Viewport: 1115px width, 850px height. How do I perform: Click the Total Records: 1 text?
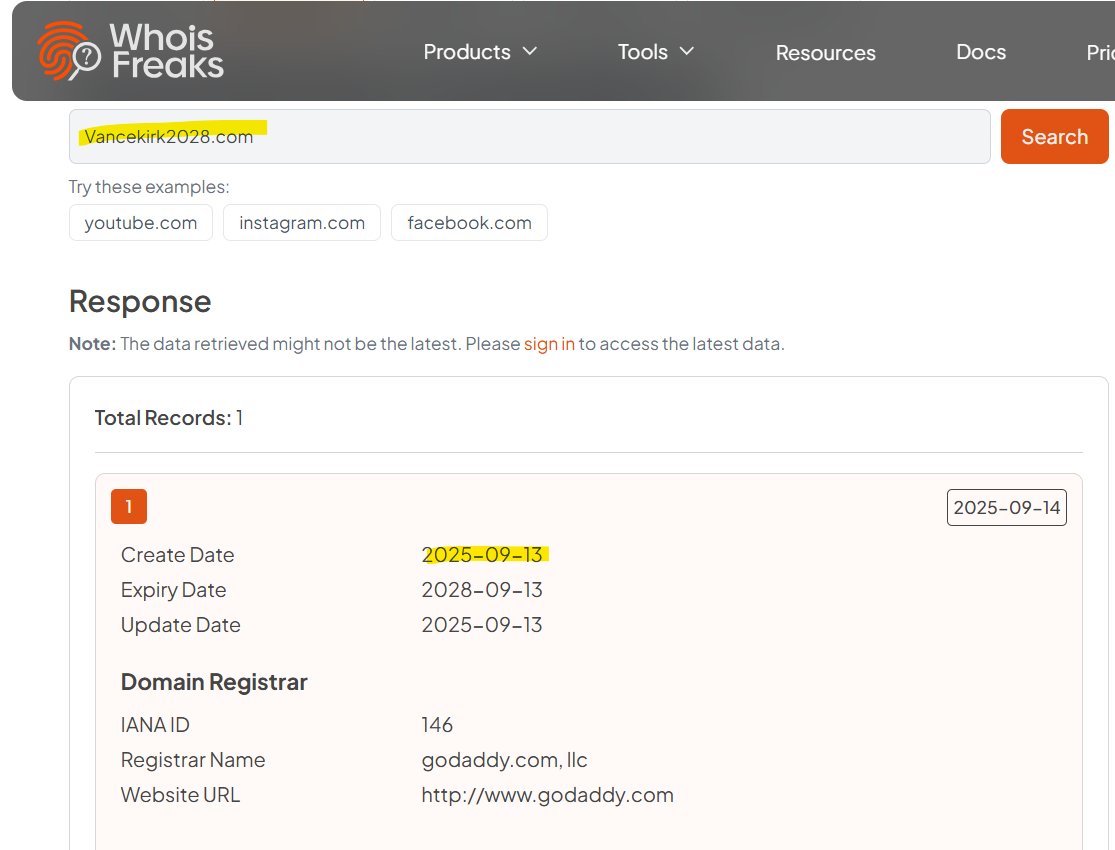[169, 418]
